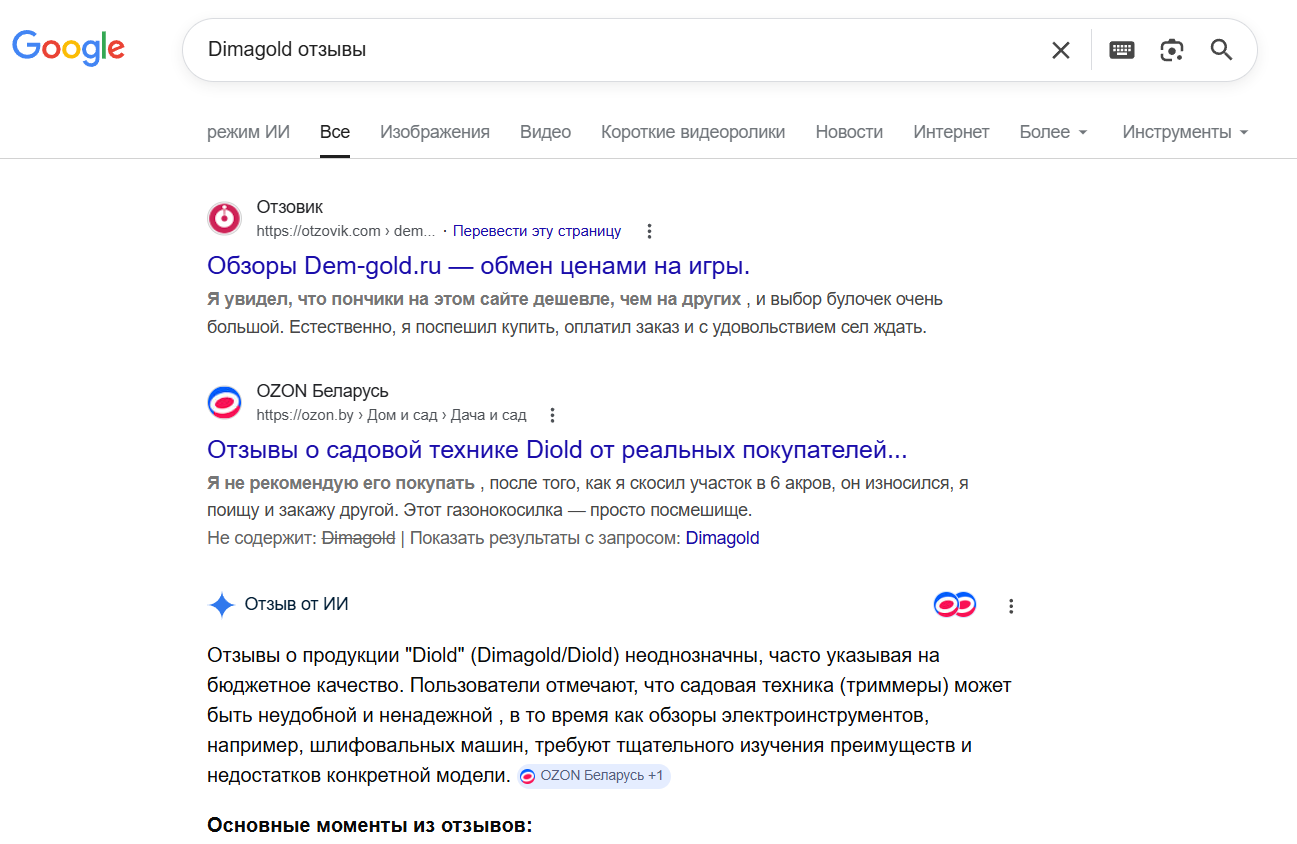
Task: Switch to the Новости tab
Action: 849,132
